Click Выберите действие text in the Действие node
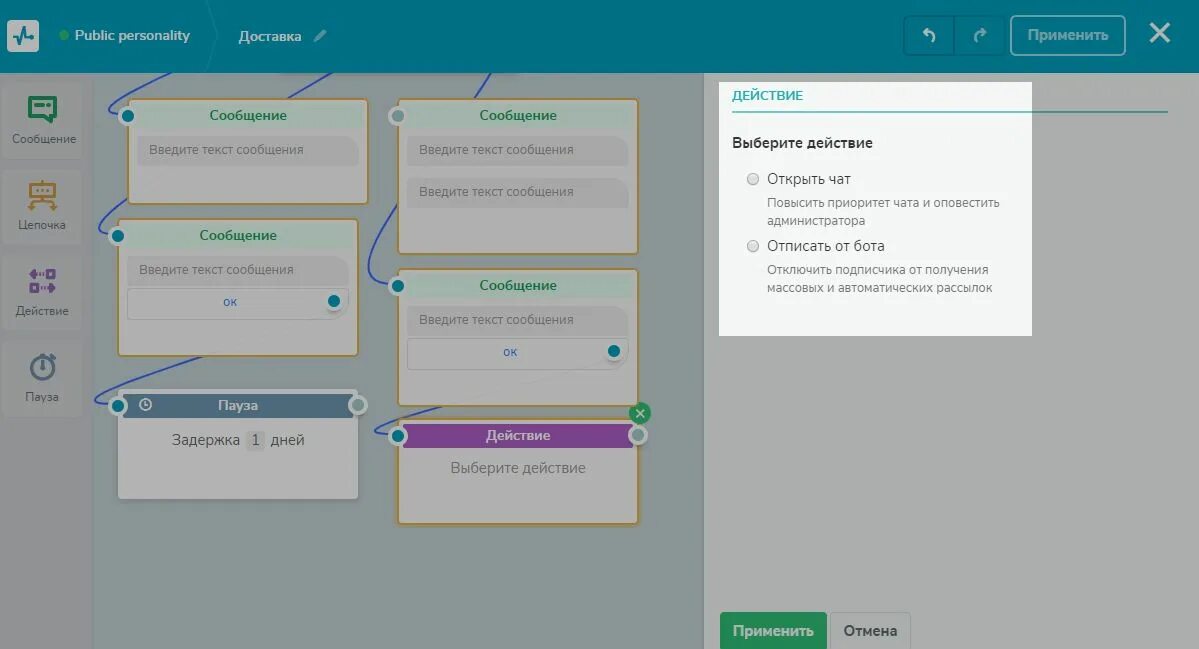The image size is (1199, 649). [518, 468]
